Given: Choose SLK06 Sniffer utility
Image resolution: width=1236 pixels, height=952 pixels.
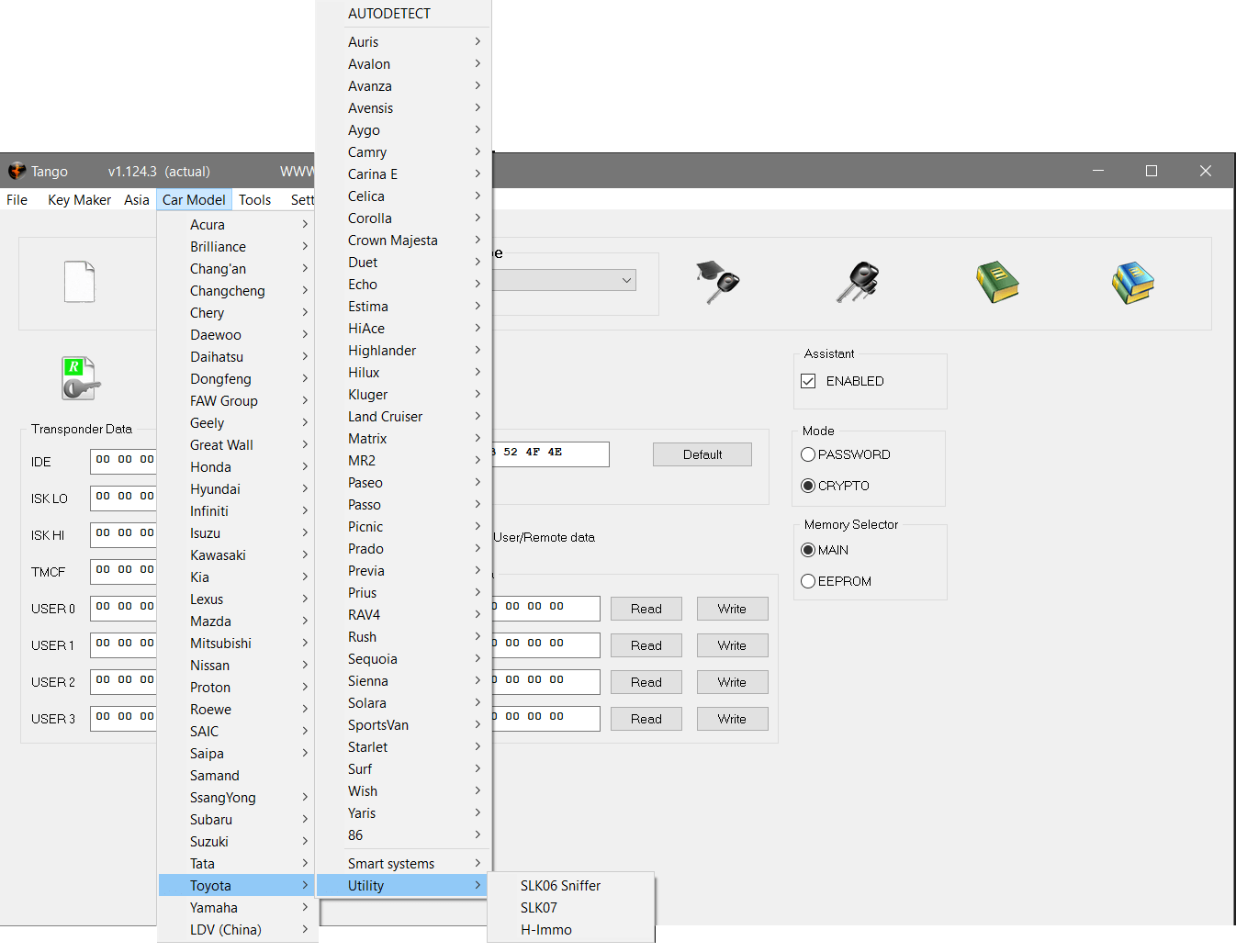Looking at the screenshot, I should (x=571, y=886).
